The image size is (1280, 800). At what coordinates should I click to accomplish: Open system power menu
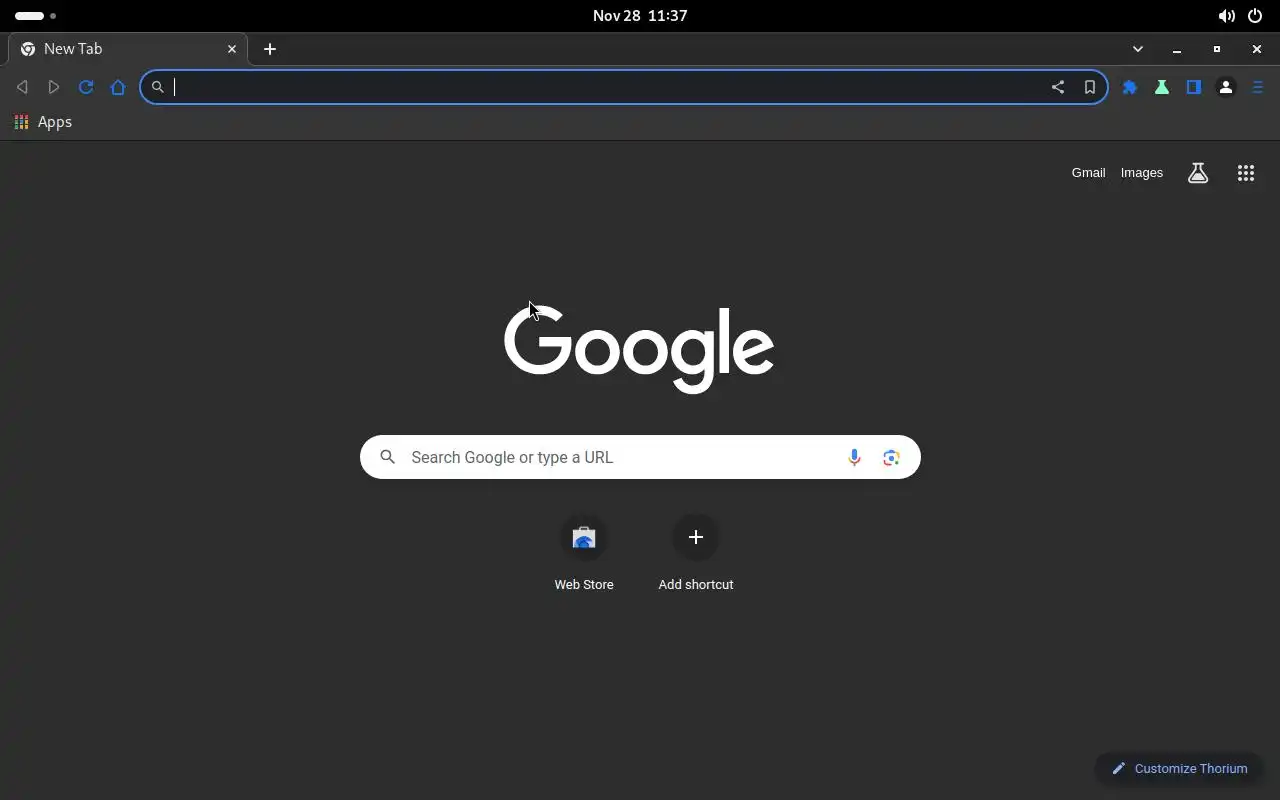pos(1255,16)
